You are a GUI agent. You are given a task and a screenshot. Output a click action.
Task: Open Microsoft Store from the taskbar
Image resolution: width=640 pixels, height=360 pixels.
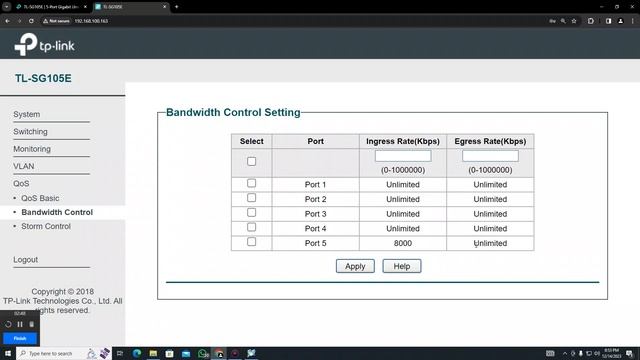[x=169, y=353]
